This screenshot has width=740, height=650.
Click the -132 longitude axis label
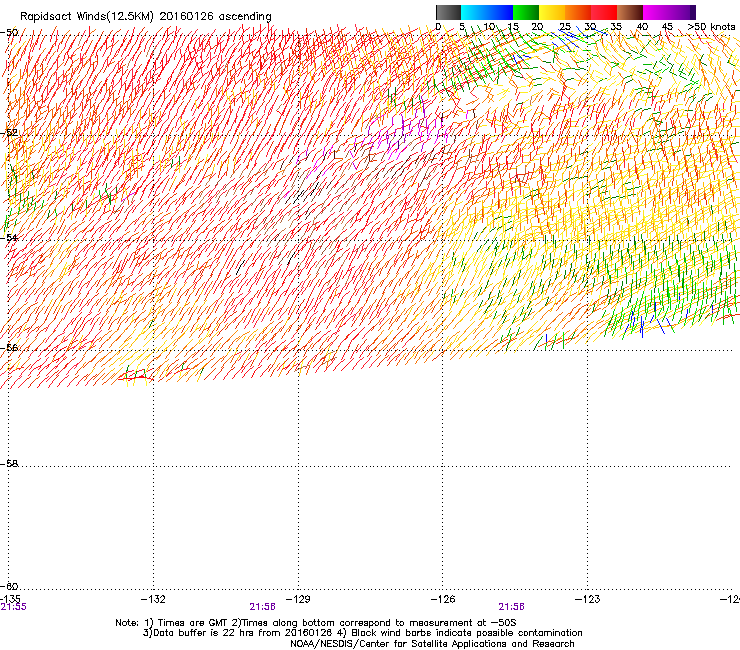[153, 599]
